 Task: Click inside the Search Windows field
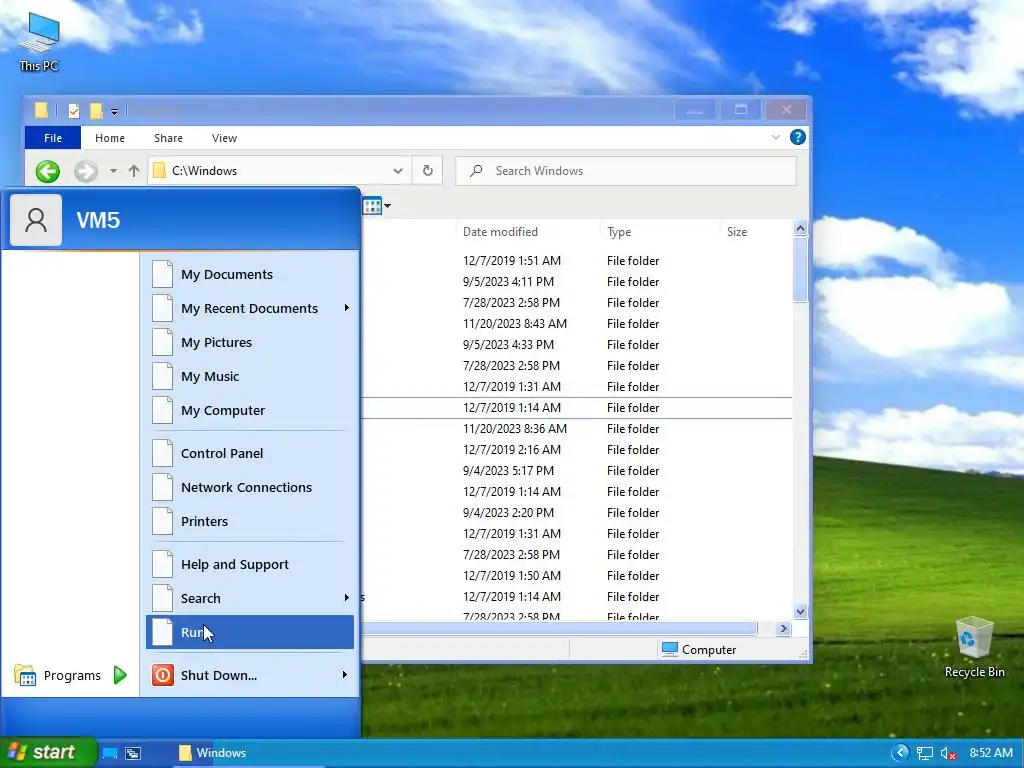click(x=626, y=171)
